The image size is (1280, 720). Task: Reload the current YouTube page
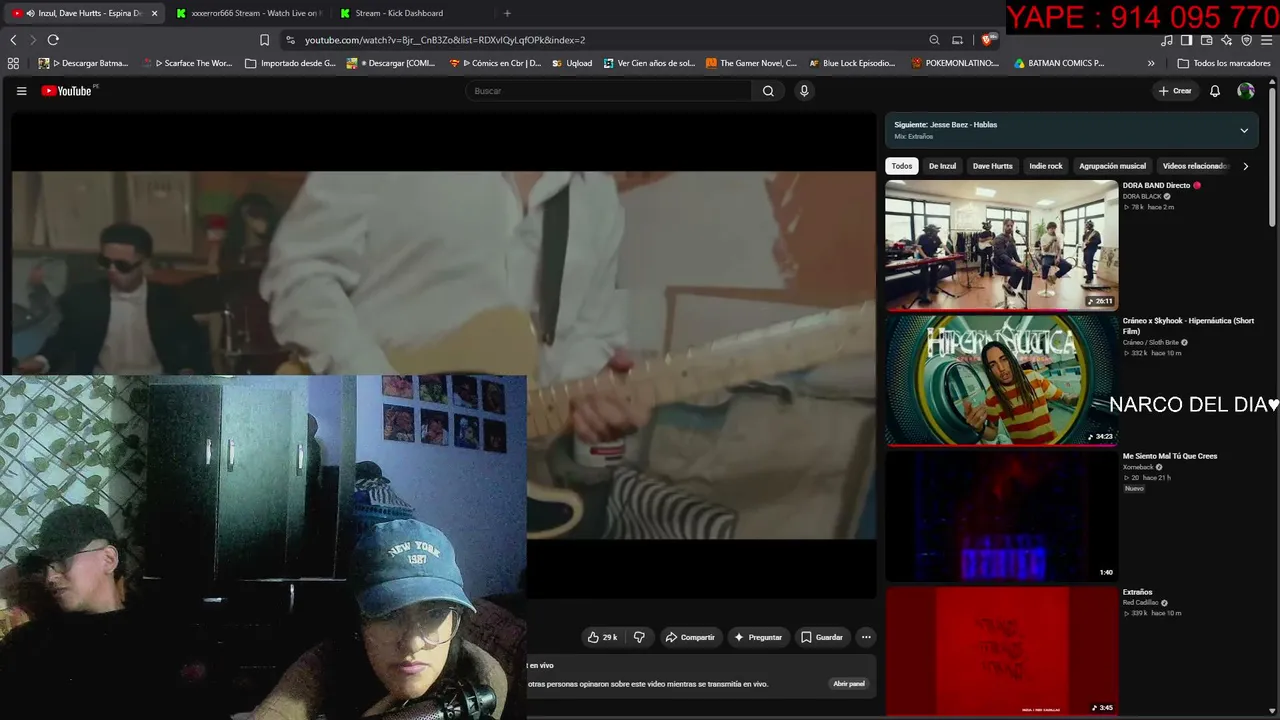click(53, 40)
